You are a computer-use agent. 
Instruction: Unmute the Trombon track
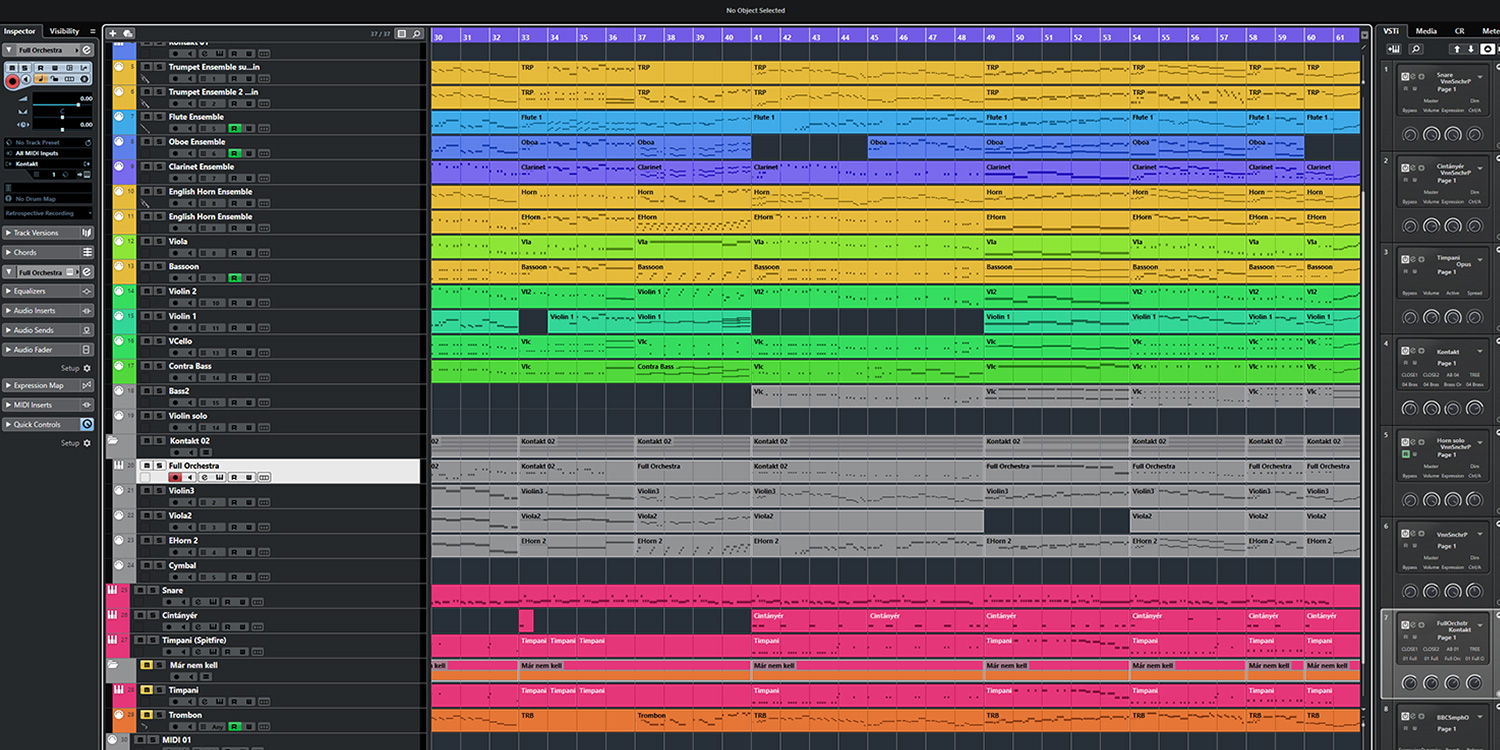(146, 715)
